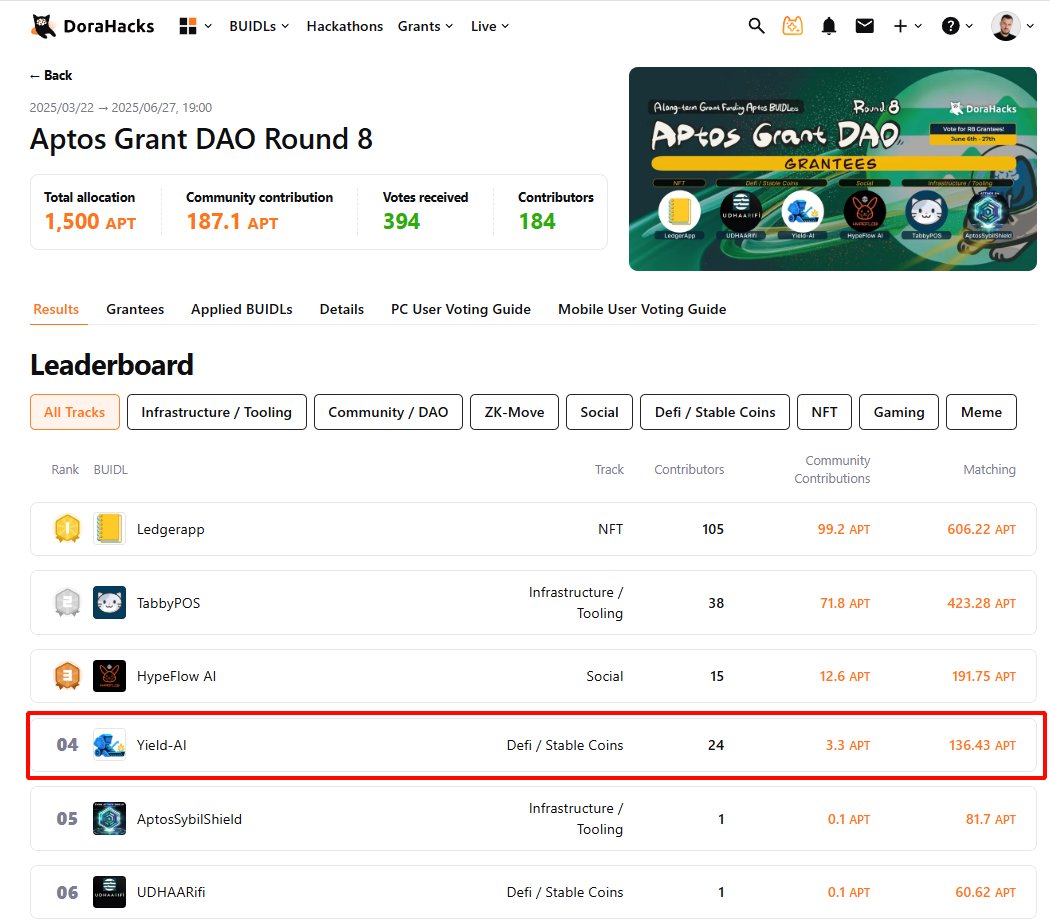
Task: Expand the help menu chevron
Action: [969, 26]
